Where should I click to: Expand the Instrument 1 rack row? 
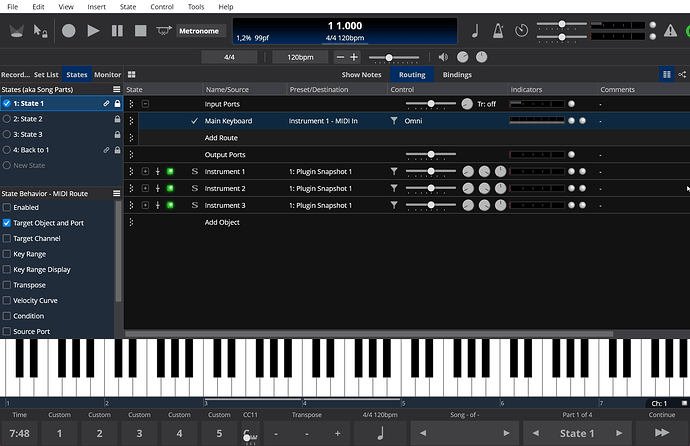(145, 172)
